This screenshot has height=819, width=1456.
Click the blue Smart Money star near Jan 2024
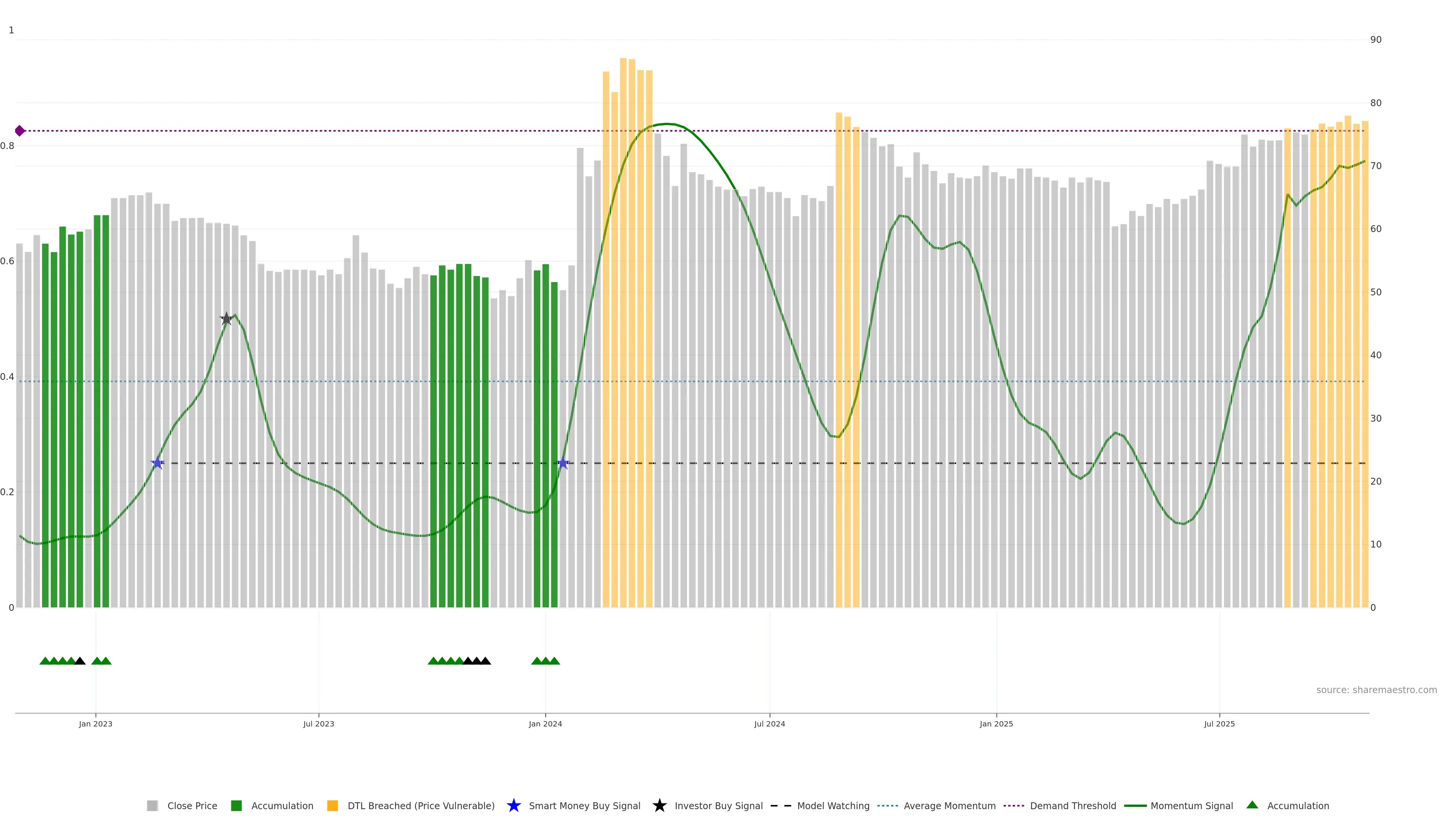563,463
